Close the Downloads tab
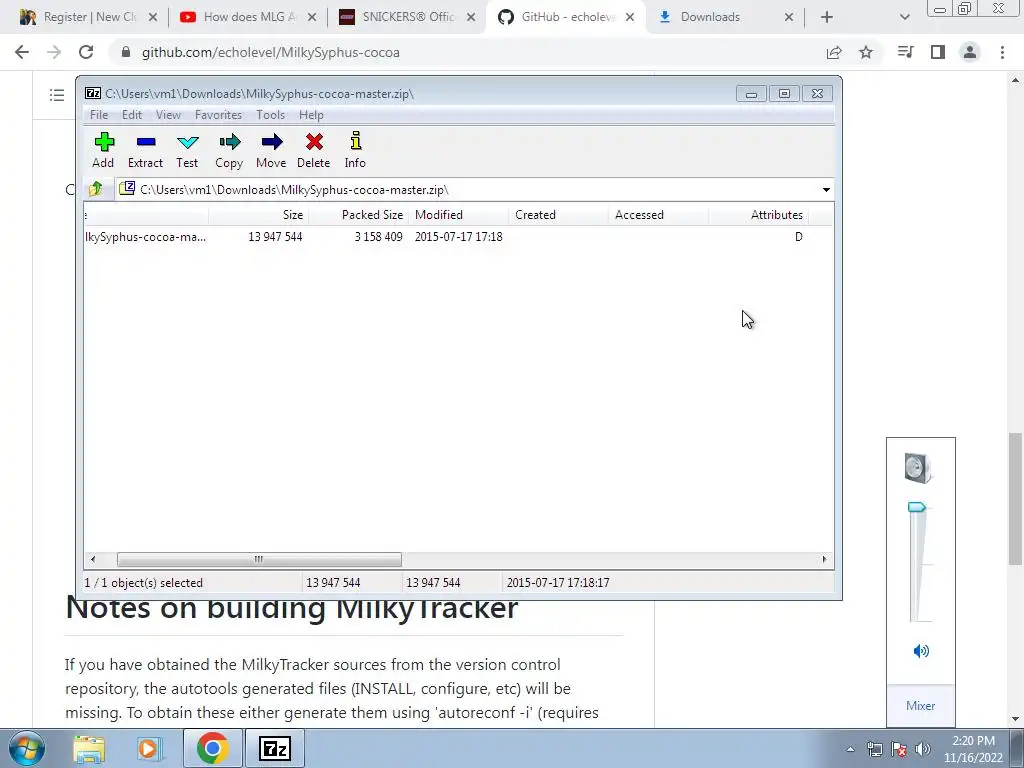This screenshot has width=1024, height=768. 789,18
